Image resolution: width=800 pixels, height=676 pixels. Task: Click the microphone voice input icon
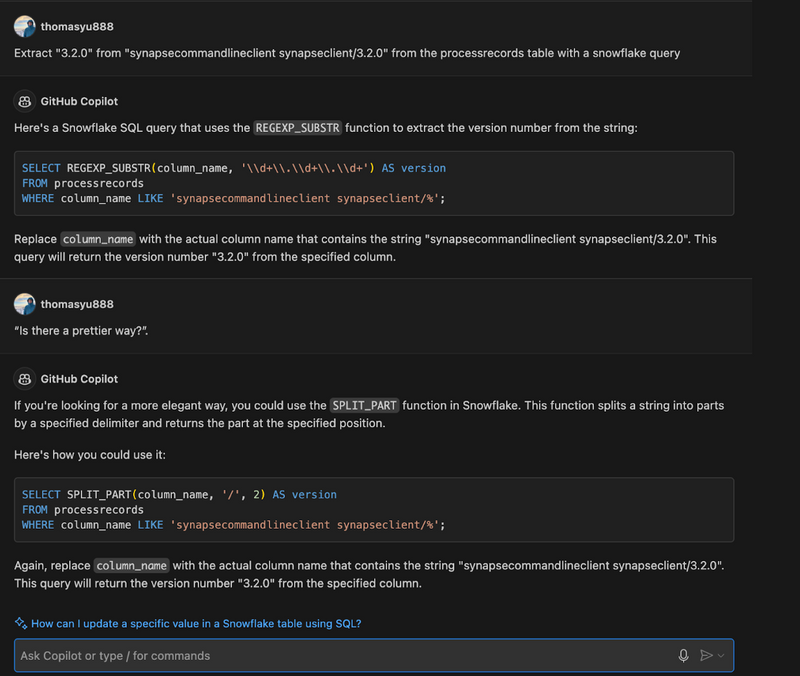click(x=684, y=655)
